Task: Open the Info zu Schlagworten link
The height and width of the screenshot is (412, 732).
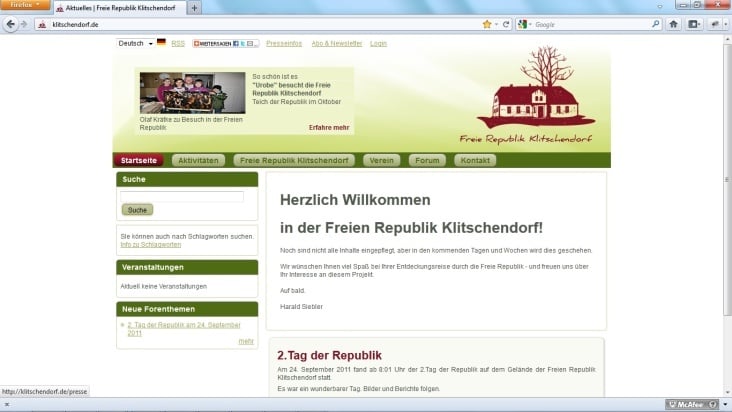Action: (x=151, y=244)
